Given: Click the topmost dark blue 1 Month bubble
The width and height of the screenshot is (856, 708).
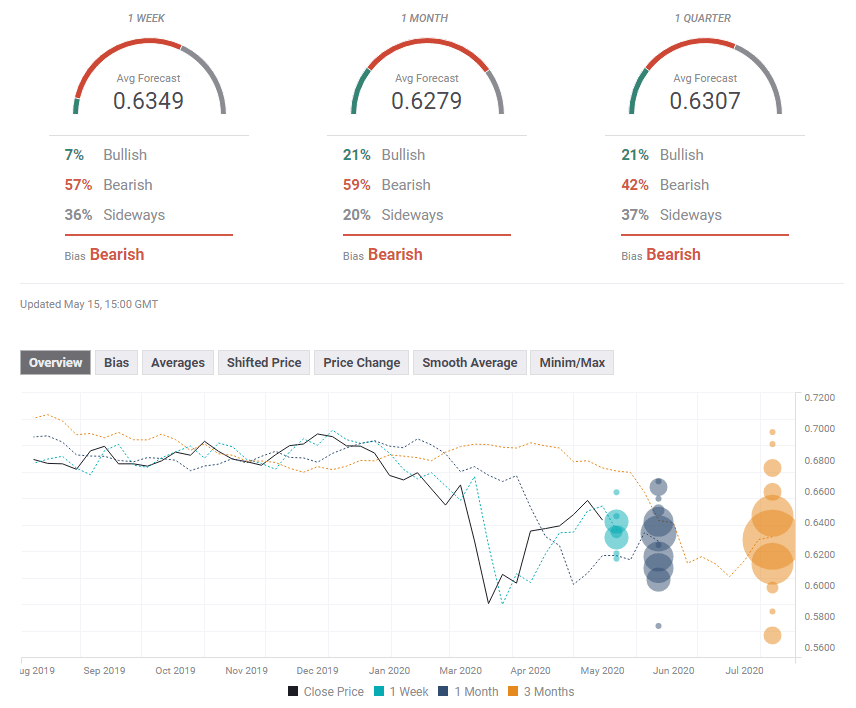Looking at the screenshot, I should click(x=658, y=487).
